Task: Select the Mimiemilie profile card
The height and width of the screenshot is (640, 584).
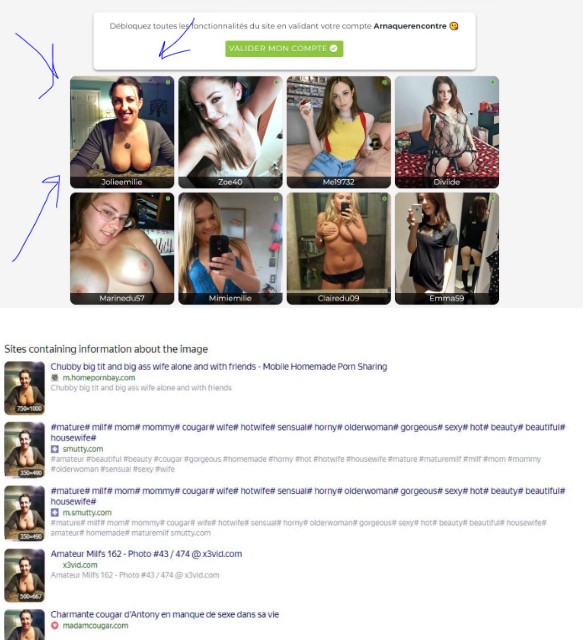Action: (230, 249)
